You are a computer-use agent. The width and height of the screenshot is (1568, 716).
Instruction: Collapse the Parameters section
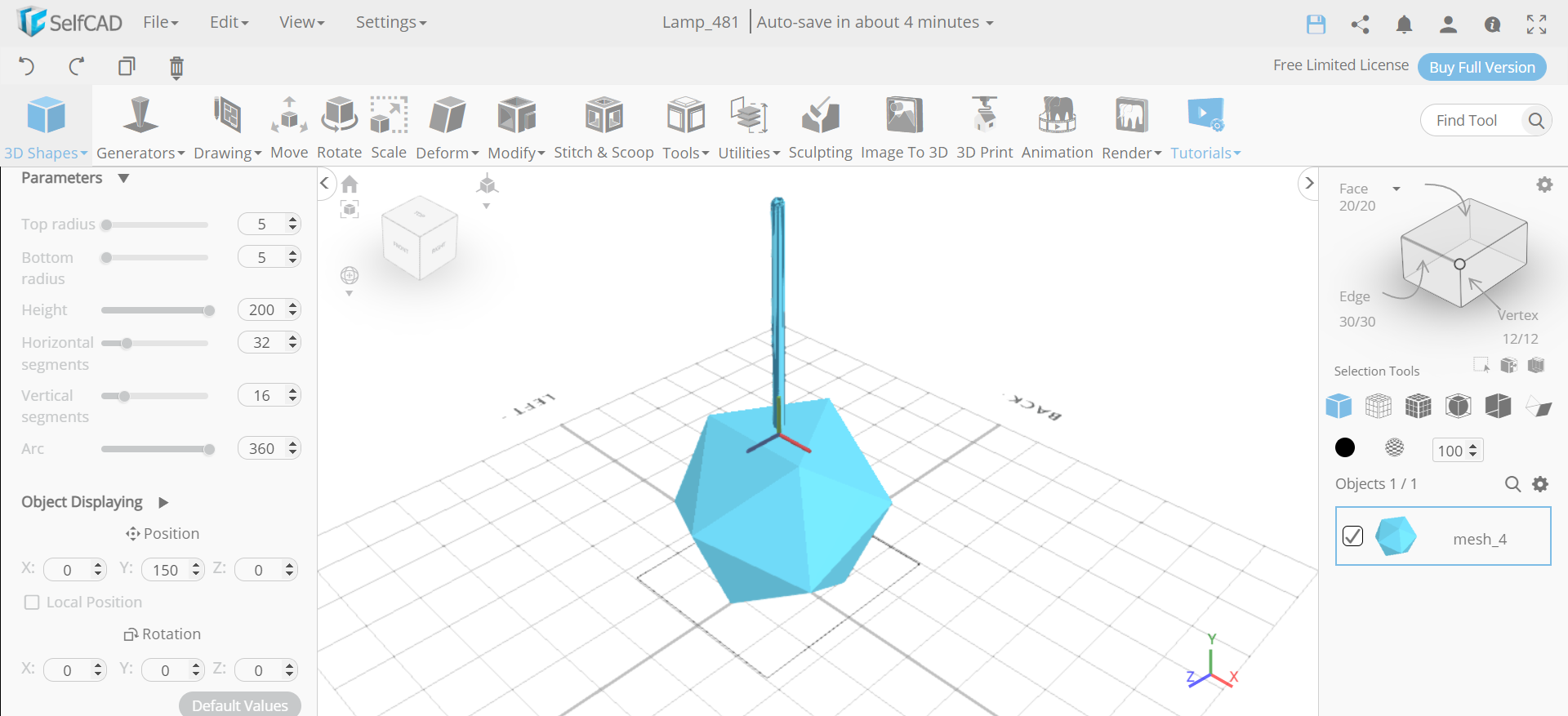pos(123,178)
